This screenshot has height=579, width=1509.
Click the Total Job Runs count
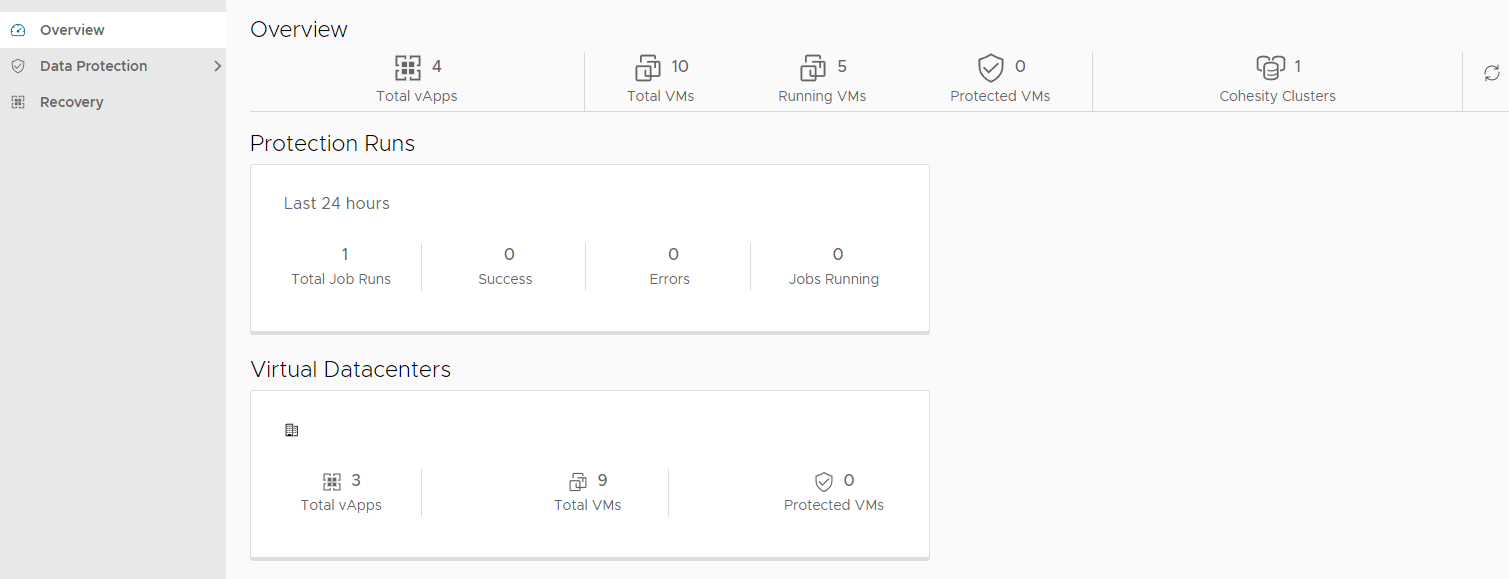point(345,255)
